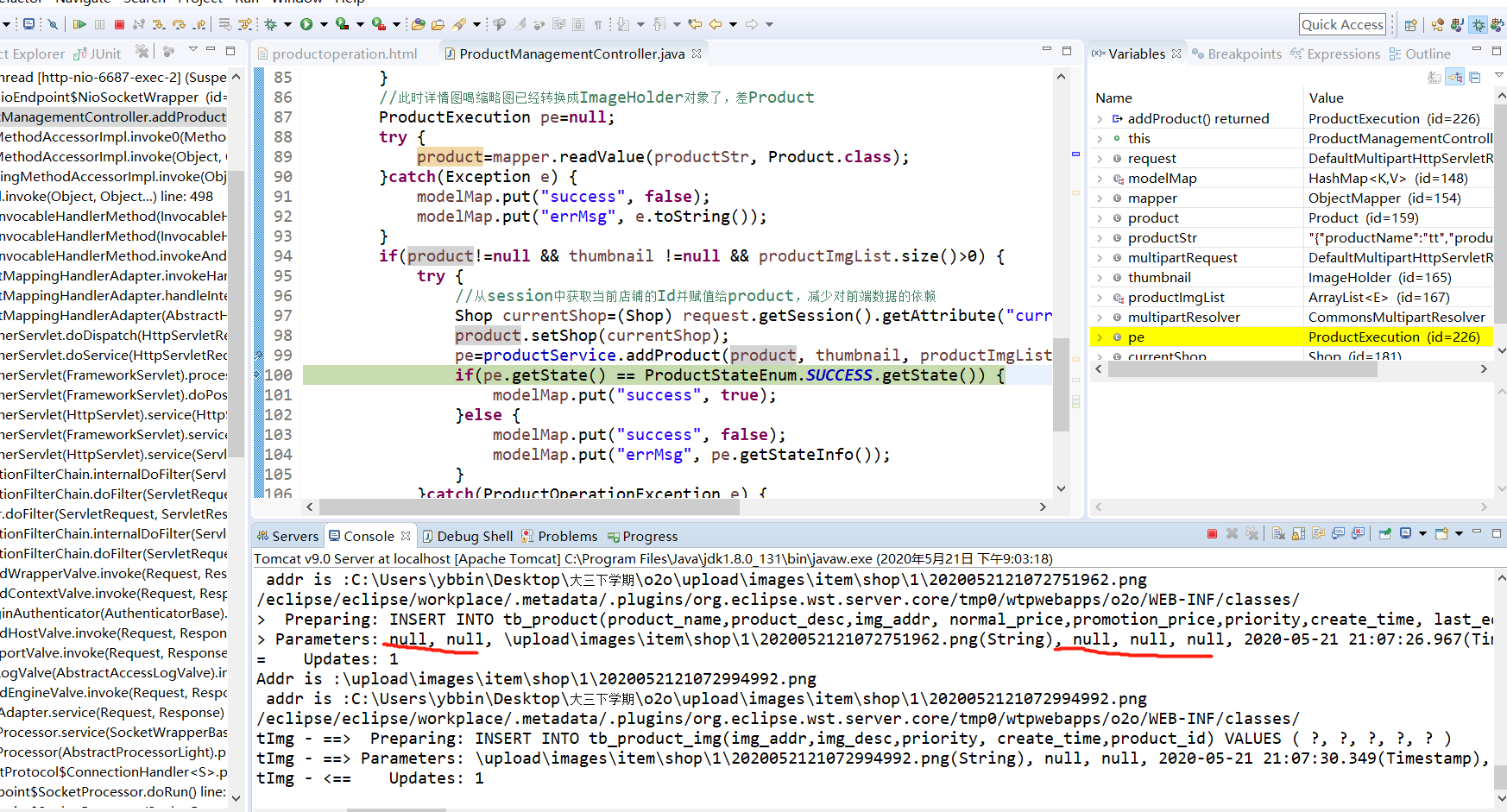Expand the 'modelMap' variable
Screen dimensions: 1507x812
point(1100,179)
